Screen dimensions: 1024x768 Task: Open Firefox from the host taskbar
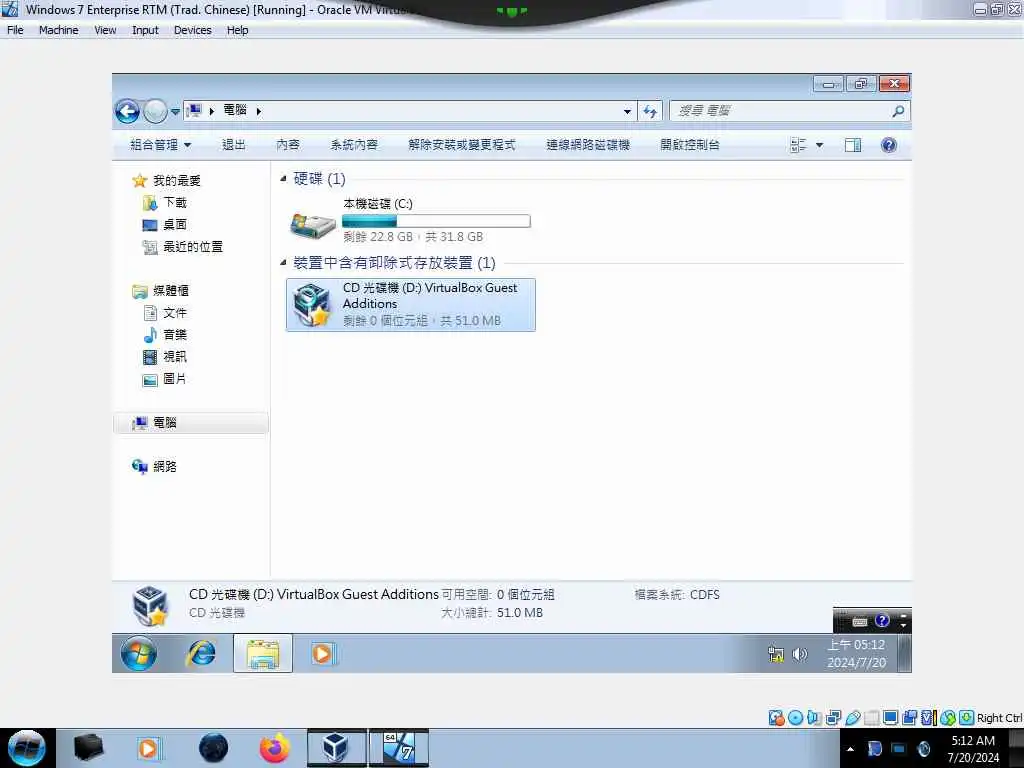pyautogui.click(x=275, y=748)
